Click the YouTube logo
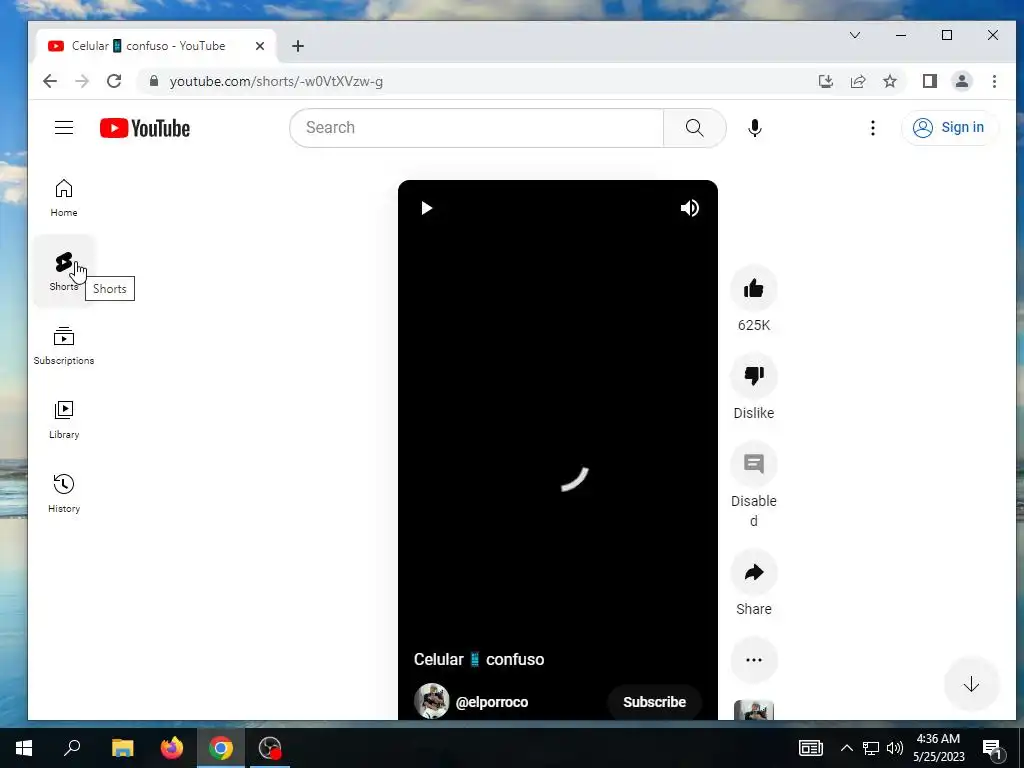 coord(145,128)
